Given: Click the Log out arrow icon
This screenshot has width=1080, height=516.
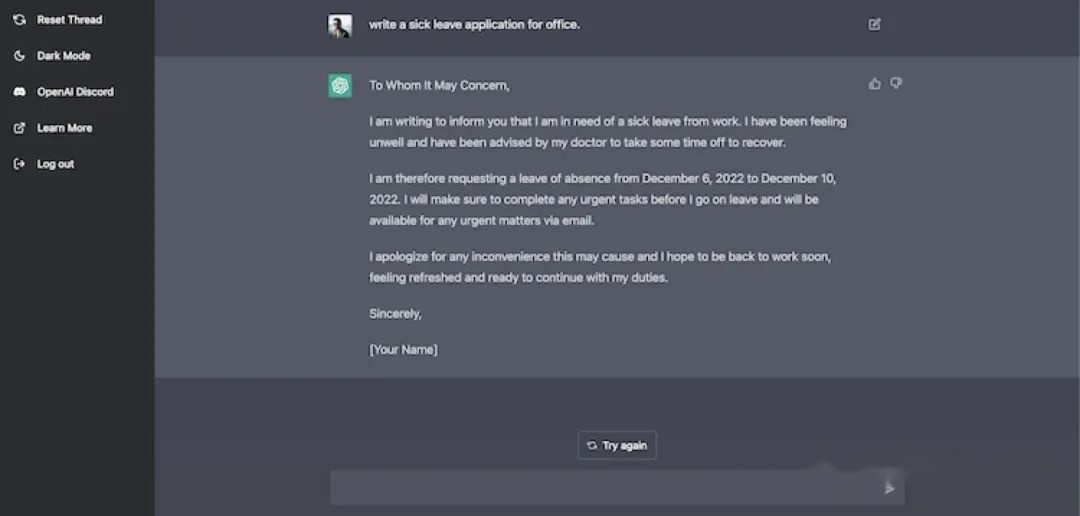Looking at the screenshot, I should (x=19, y=164).
